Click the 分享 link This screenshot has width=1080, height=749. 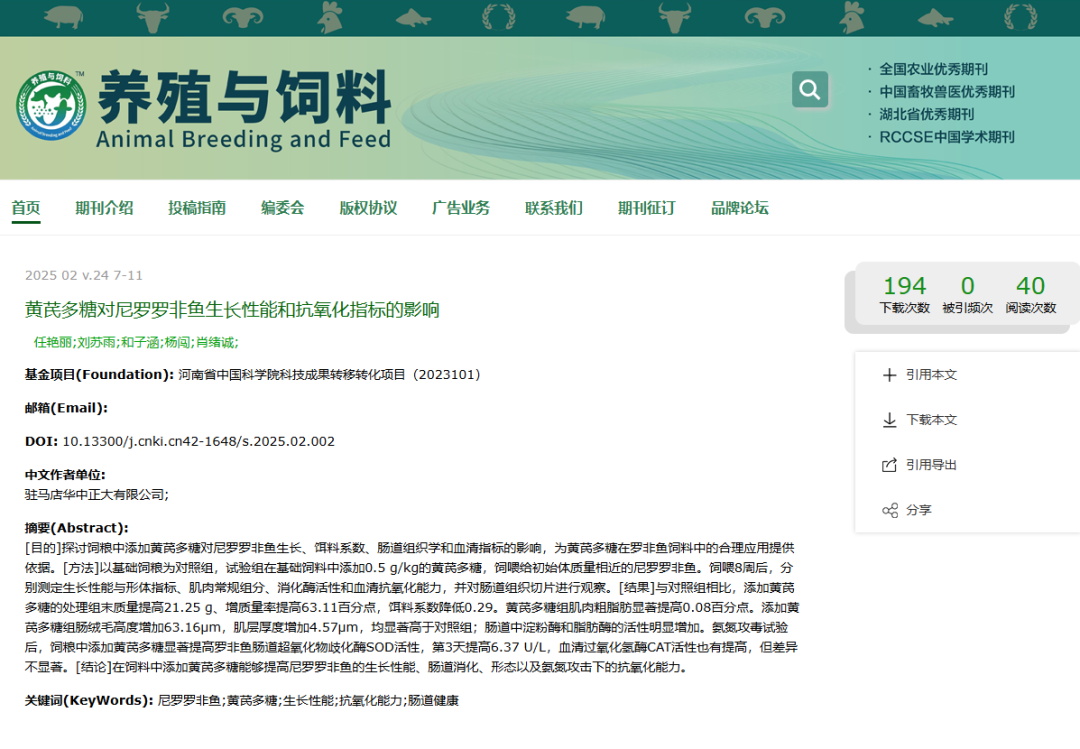(x=919, y=511)
